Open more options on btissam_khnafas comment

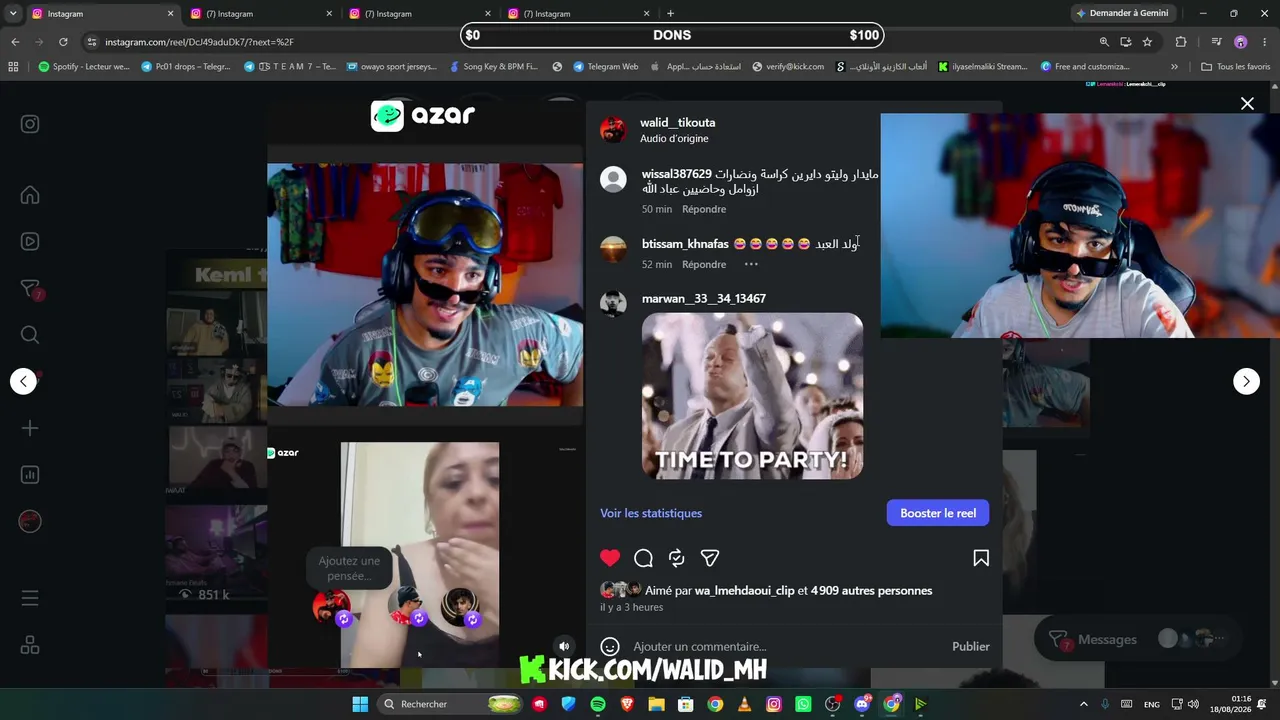751,264
